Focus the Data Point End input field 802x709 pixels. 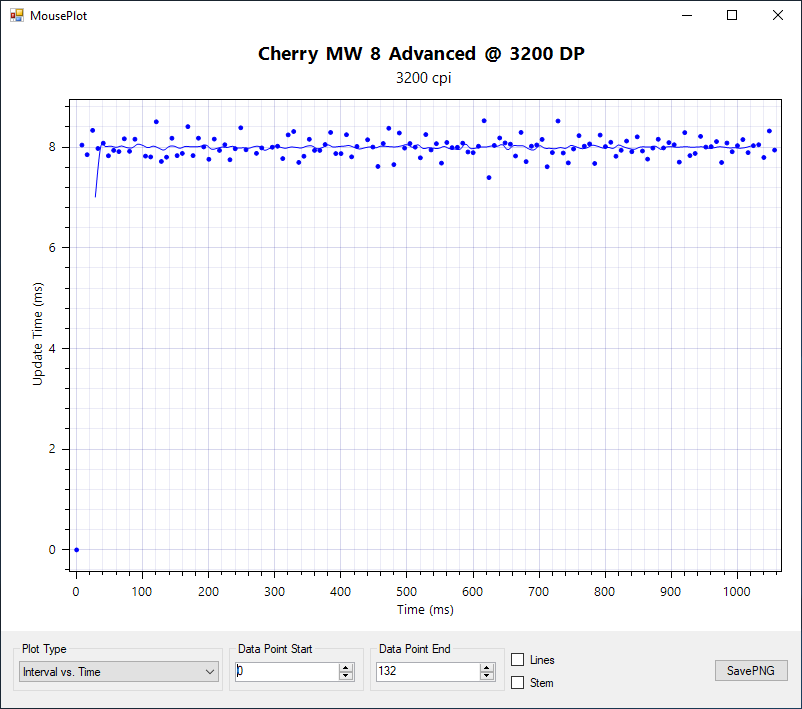(x=429, y=671)
